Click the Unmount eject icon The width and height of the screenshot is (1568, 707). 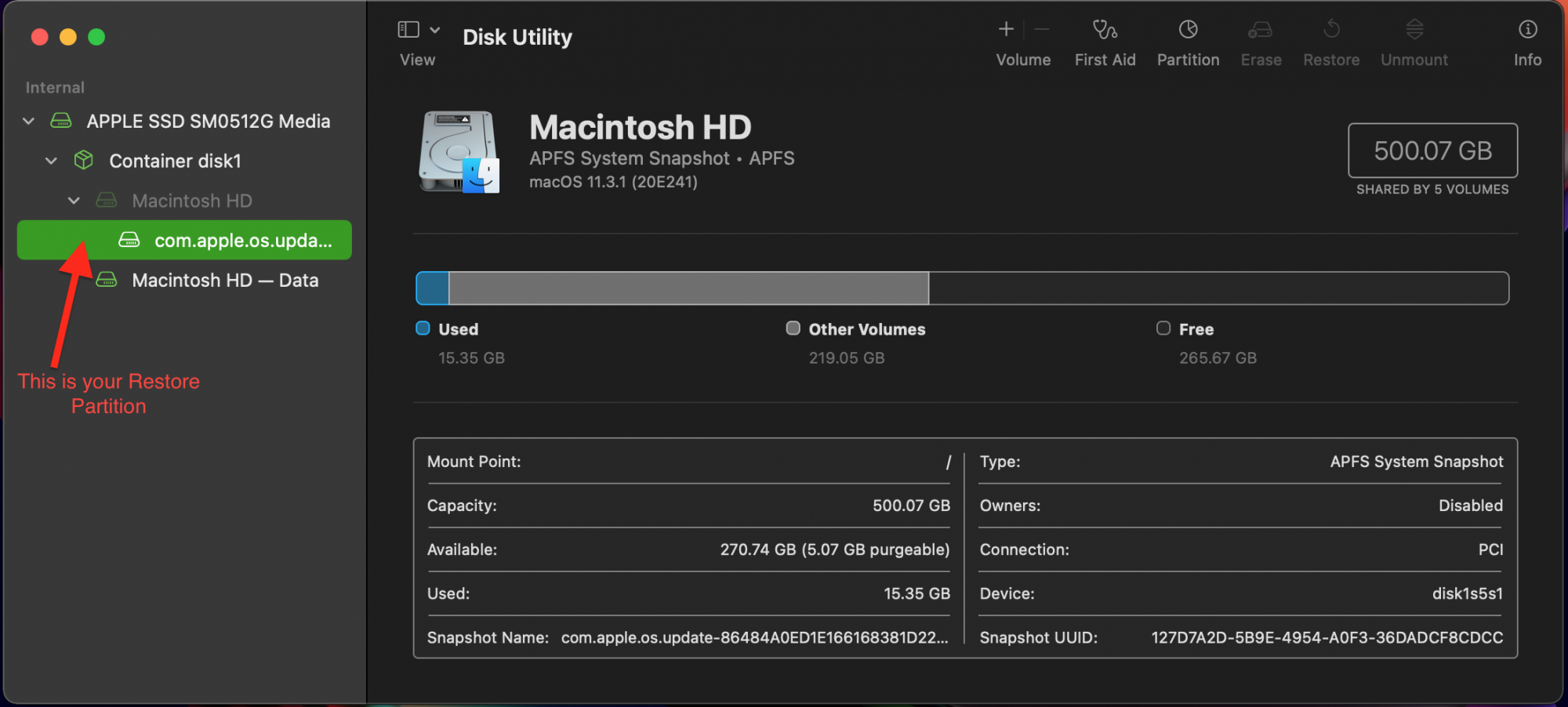tap(1414, 30)
